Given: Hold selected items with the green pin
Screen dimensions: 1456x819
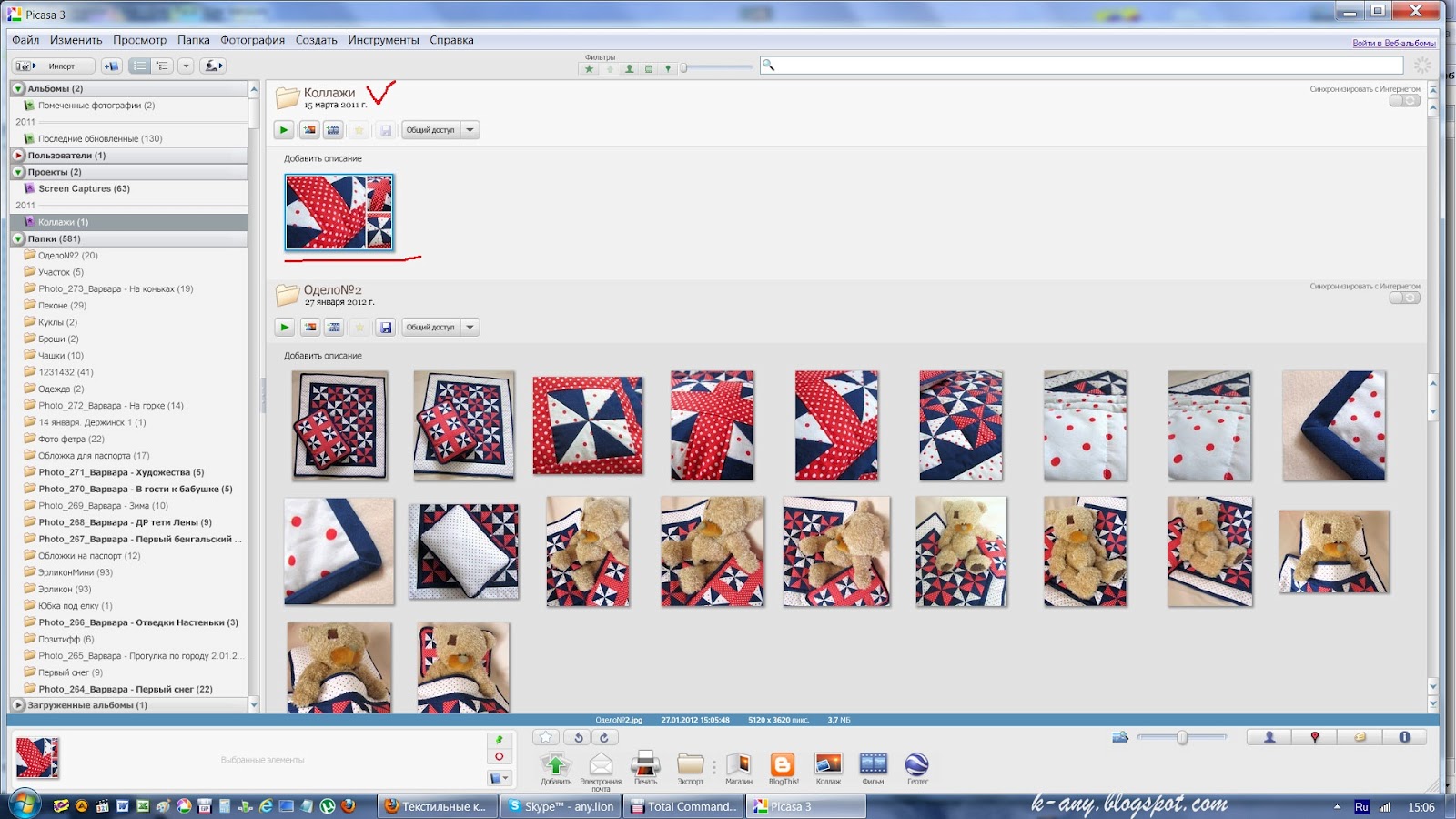Looking at the screenshot, I should 500,739.
